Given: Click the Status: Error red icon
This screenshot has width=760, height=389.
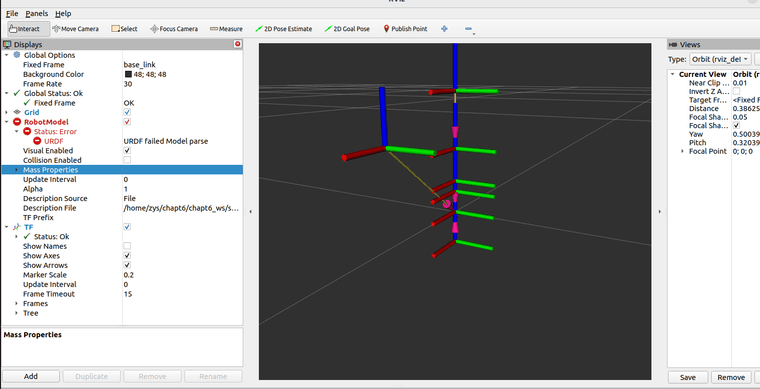Looking at the screenshot, I should click(x=27, y=132).
